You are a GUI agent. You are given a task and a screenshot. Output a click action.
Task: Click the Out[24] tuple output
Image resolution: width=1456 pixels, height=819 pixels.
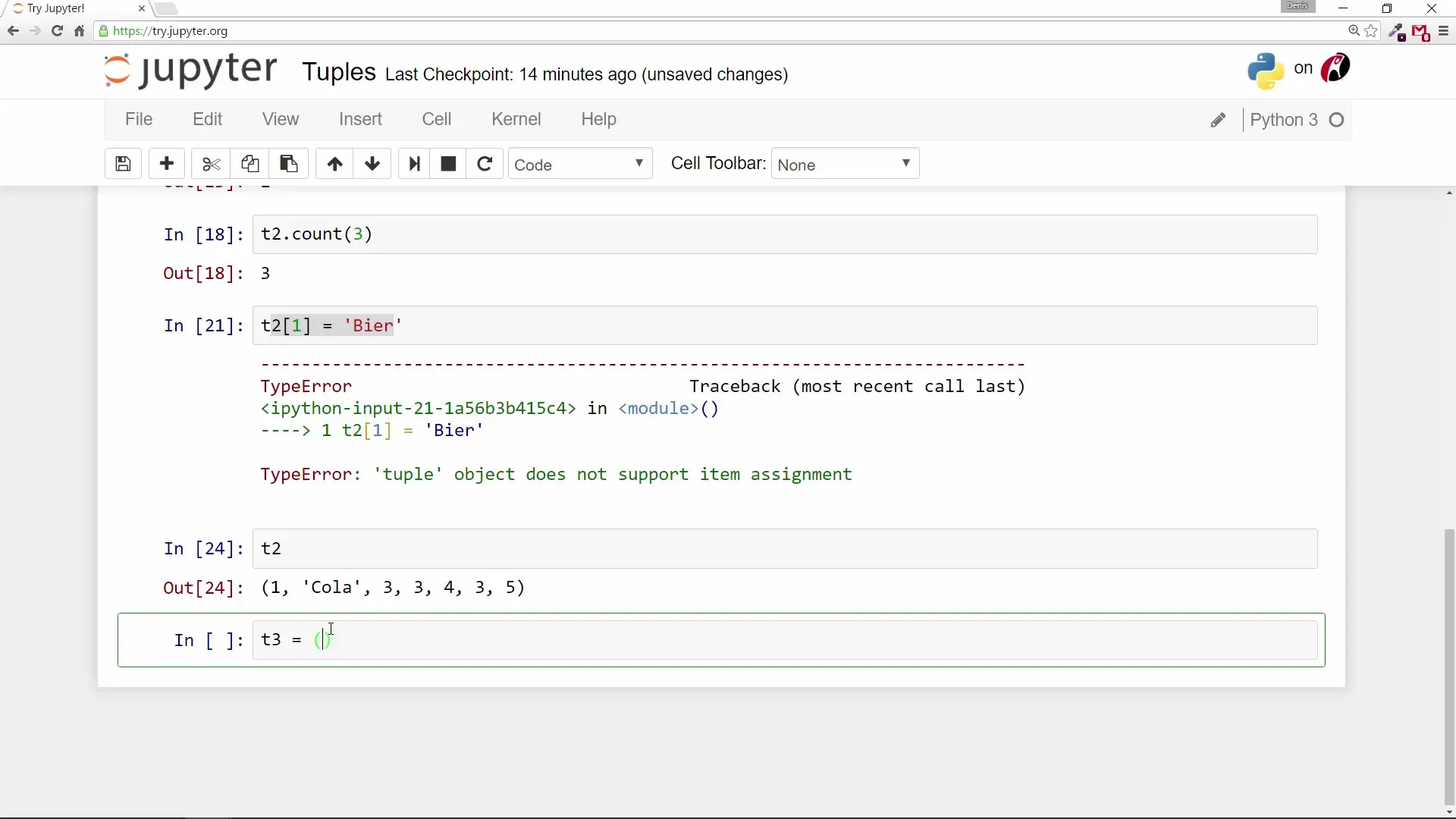click(x=393, y=588)
